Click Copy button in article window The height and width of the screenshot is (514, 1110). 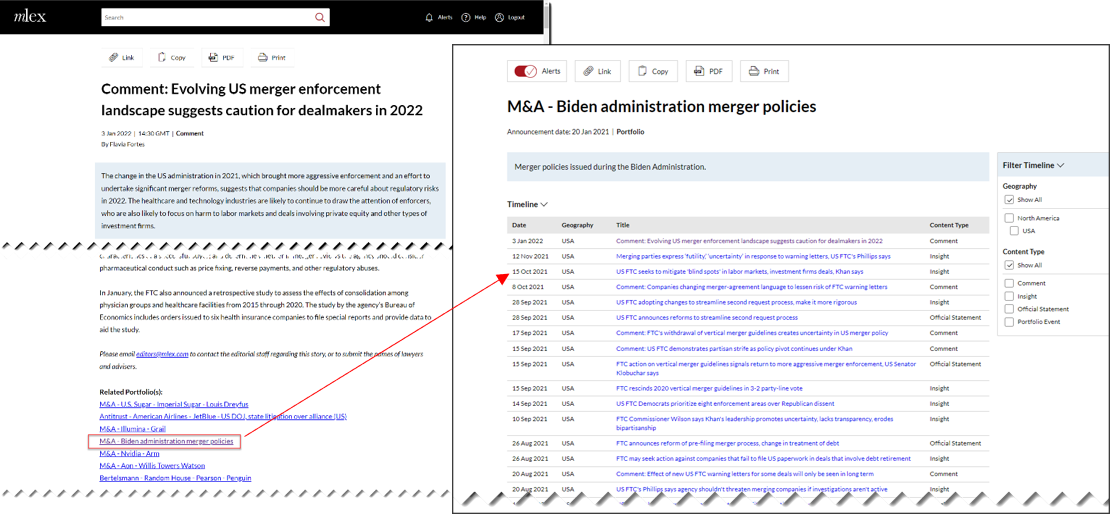coord(172,57)
